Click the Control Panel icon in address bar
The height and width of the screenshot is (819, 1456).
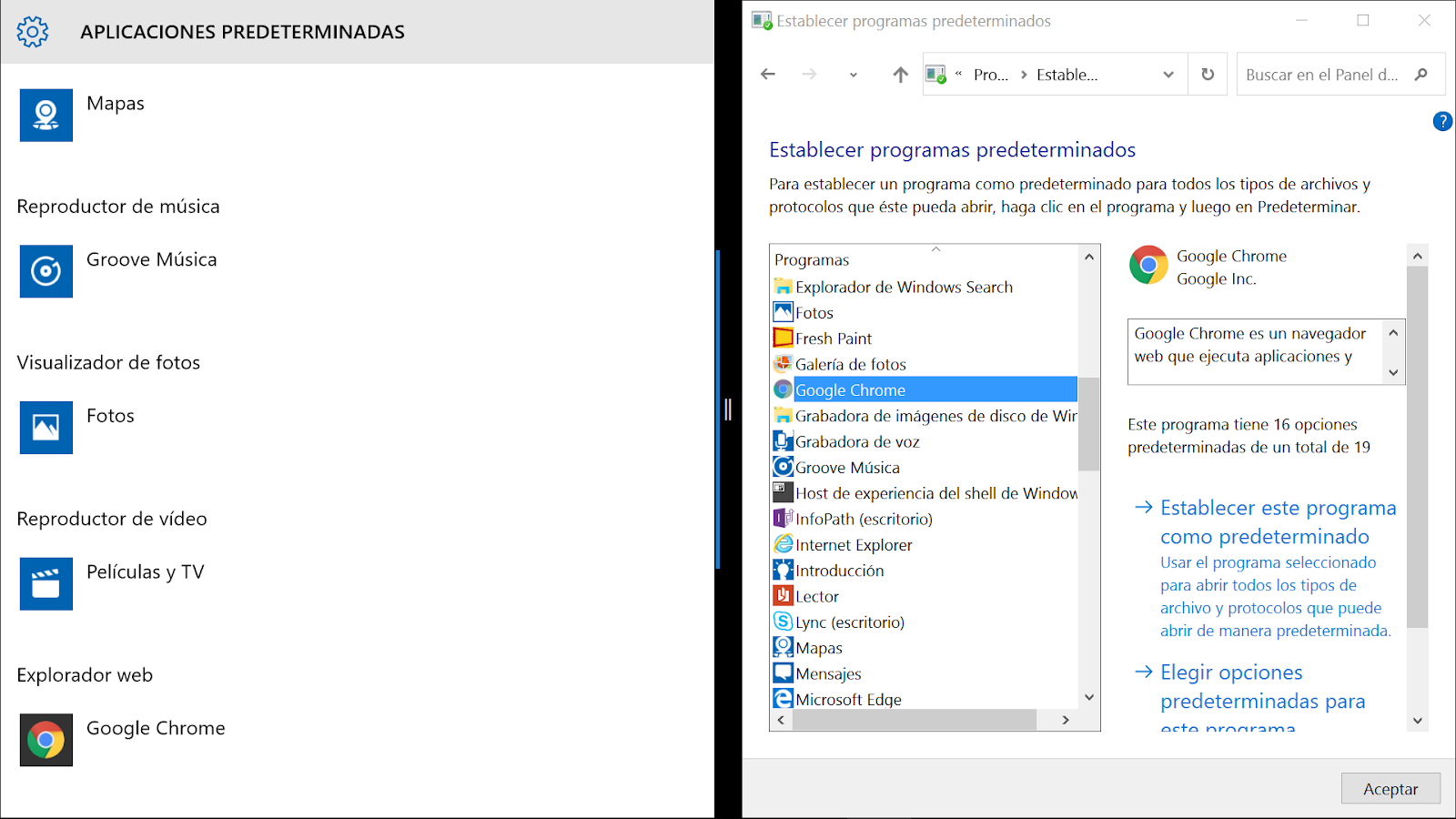(x=936, y=75)
